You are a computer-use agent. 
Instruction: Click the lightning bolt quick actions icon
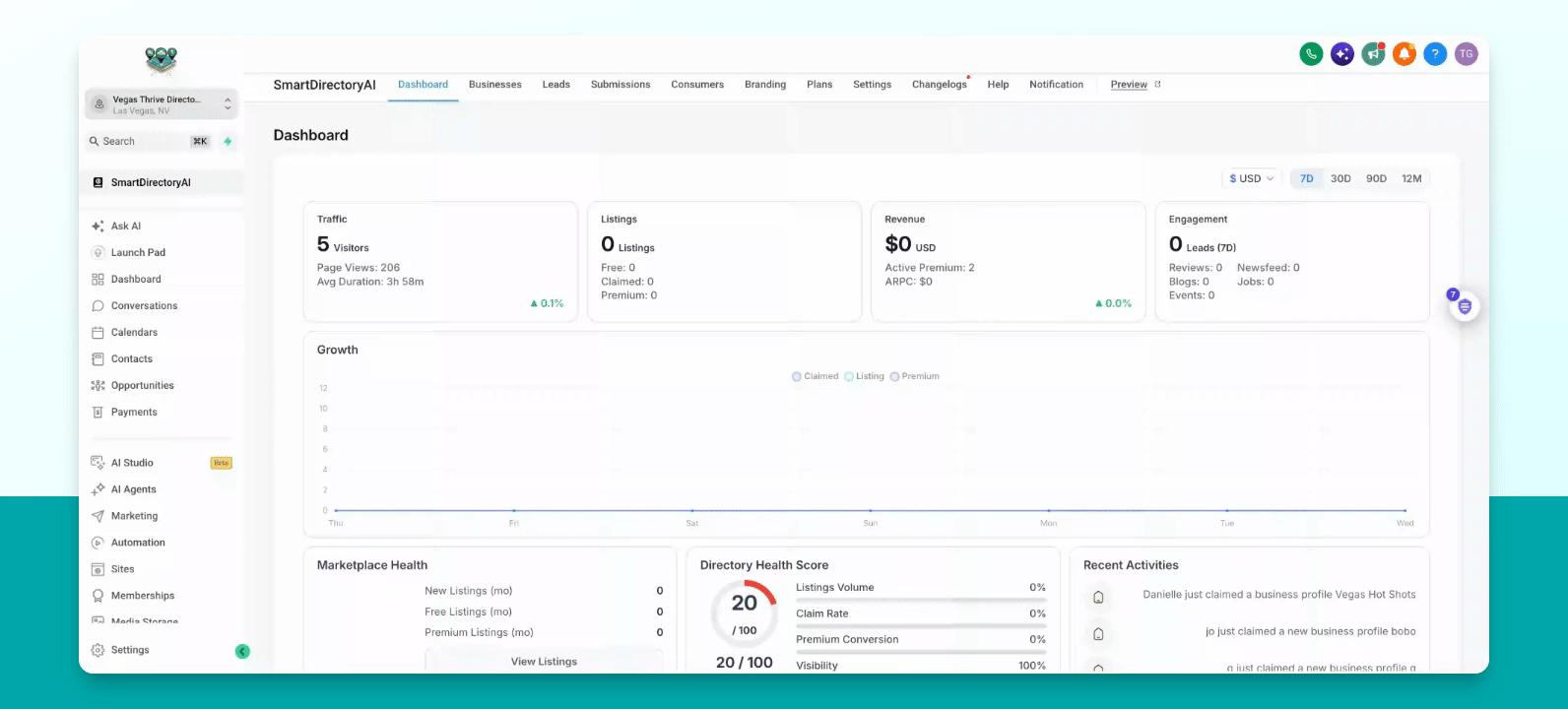[228, 142]
